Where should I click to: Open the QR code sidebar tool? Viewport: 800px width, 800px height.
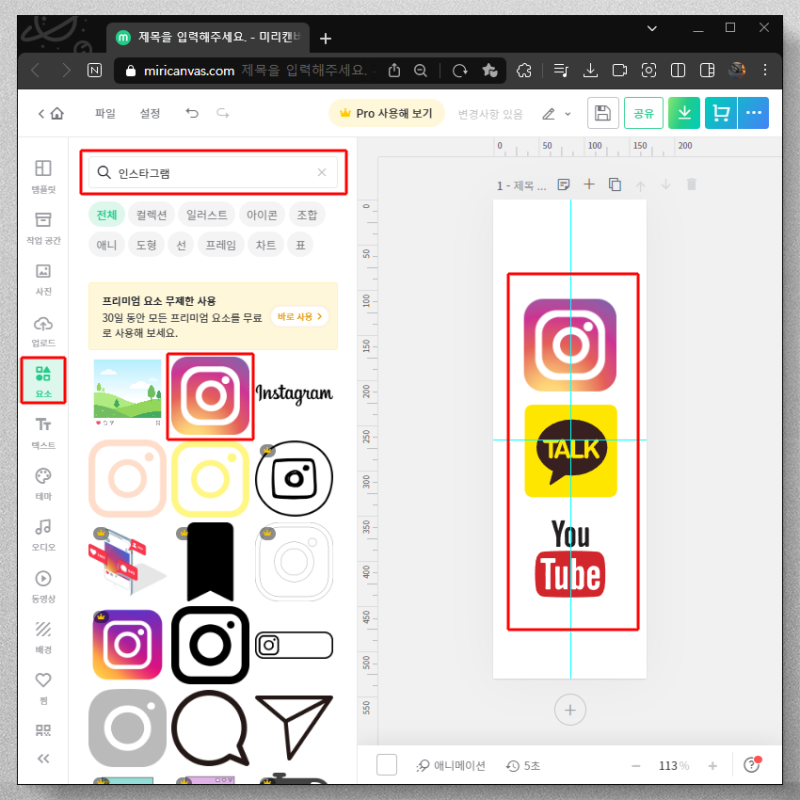coord(43,730)
